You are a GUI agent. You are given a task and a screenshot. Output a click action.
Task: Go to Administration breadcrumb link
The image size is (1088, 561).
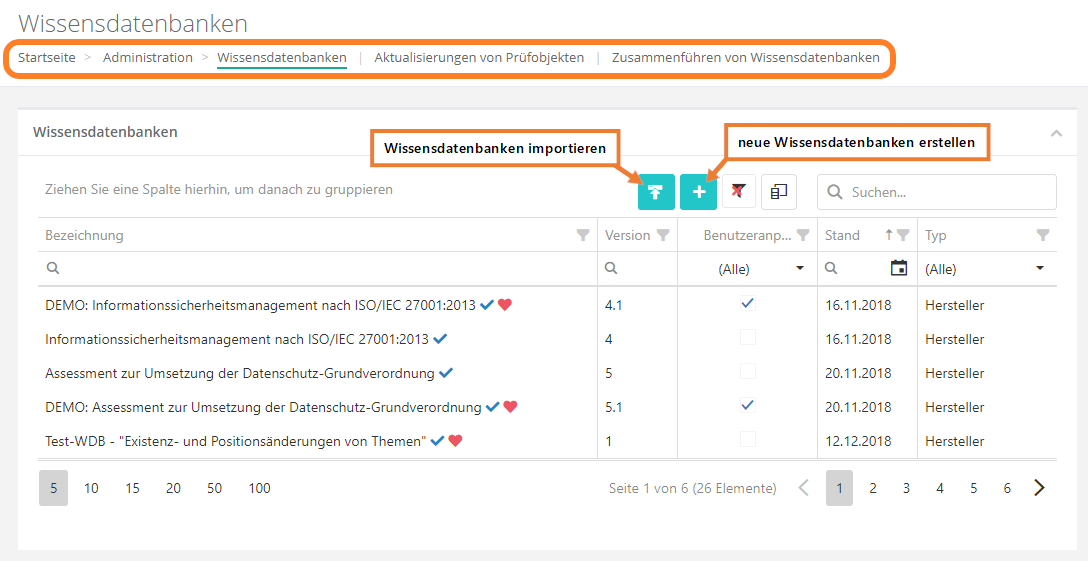(x=148, y=58)
